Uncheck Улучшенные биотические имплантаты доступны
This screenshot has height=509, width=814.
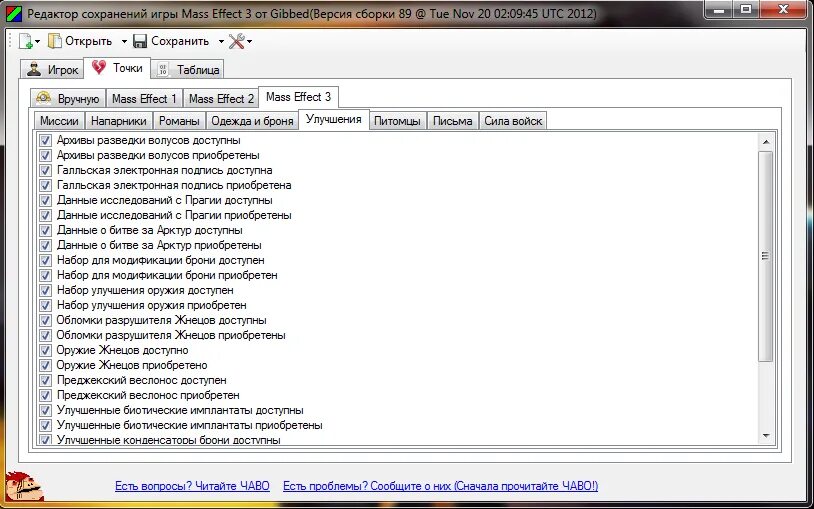click(x=46, y=410)
